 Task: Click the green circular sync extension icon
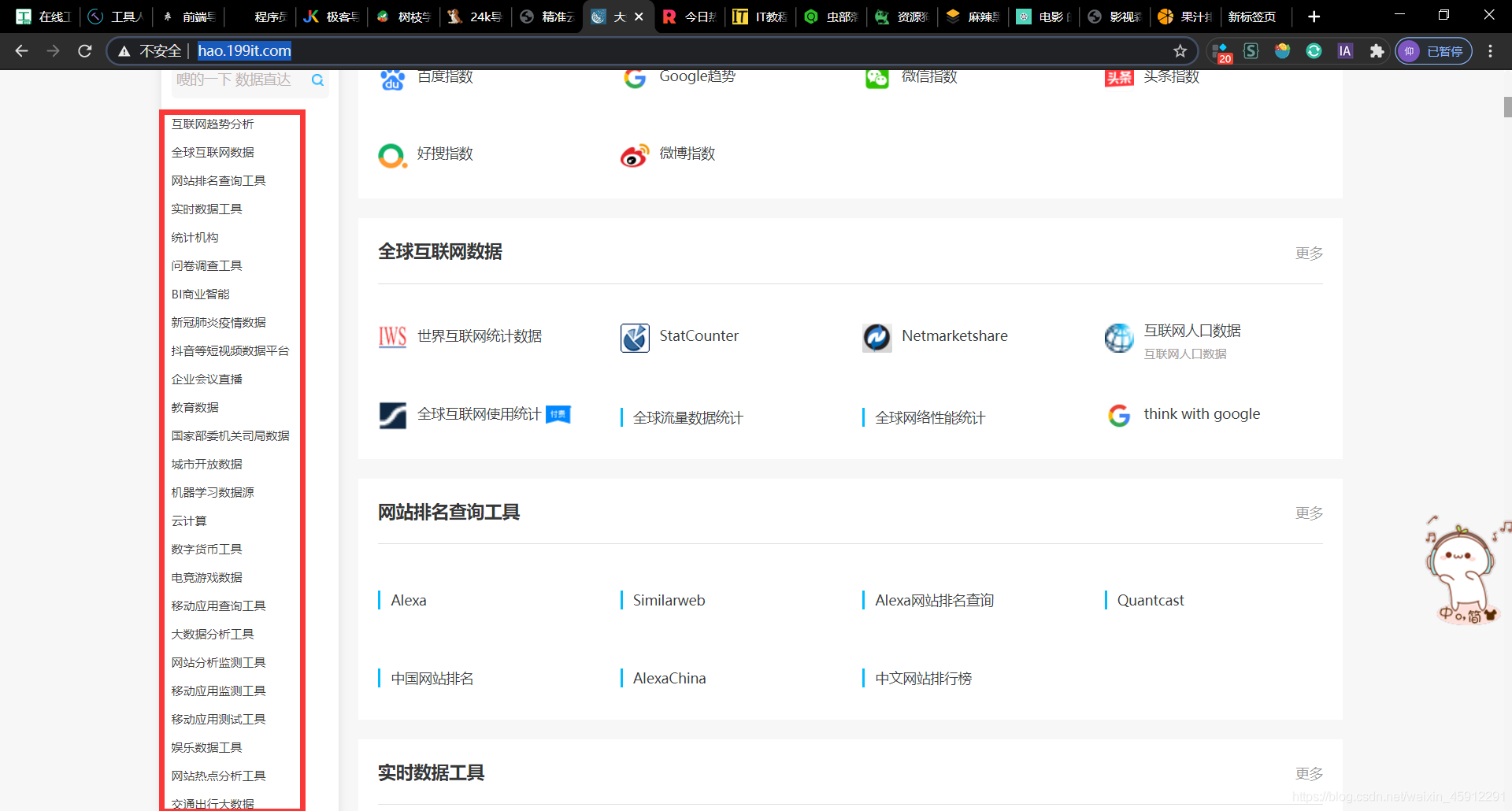coord(1314,51)
